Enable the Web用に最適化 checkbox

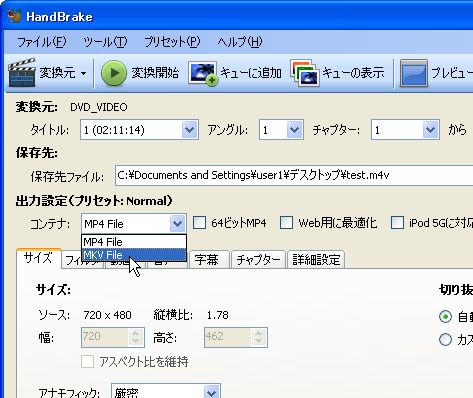click(287, 223)
